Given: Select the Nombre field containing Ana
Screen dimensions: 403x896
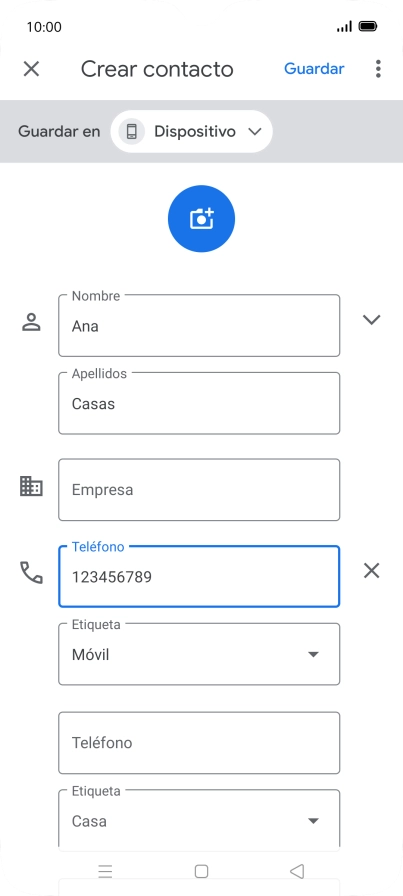Looking at the screenshot, I should (199, 326).
